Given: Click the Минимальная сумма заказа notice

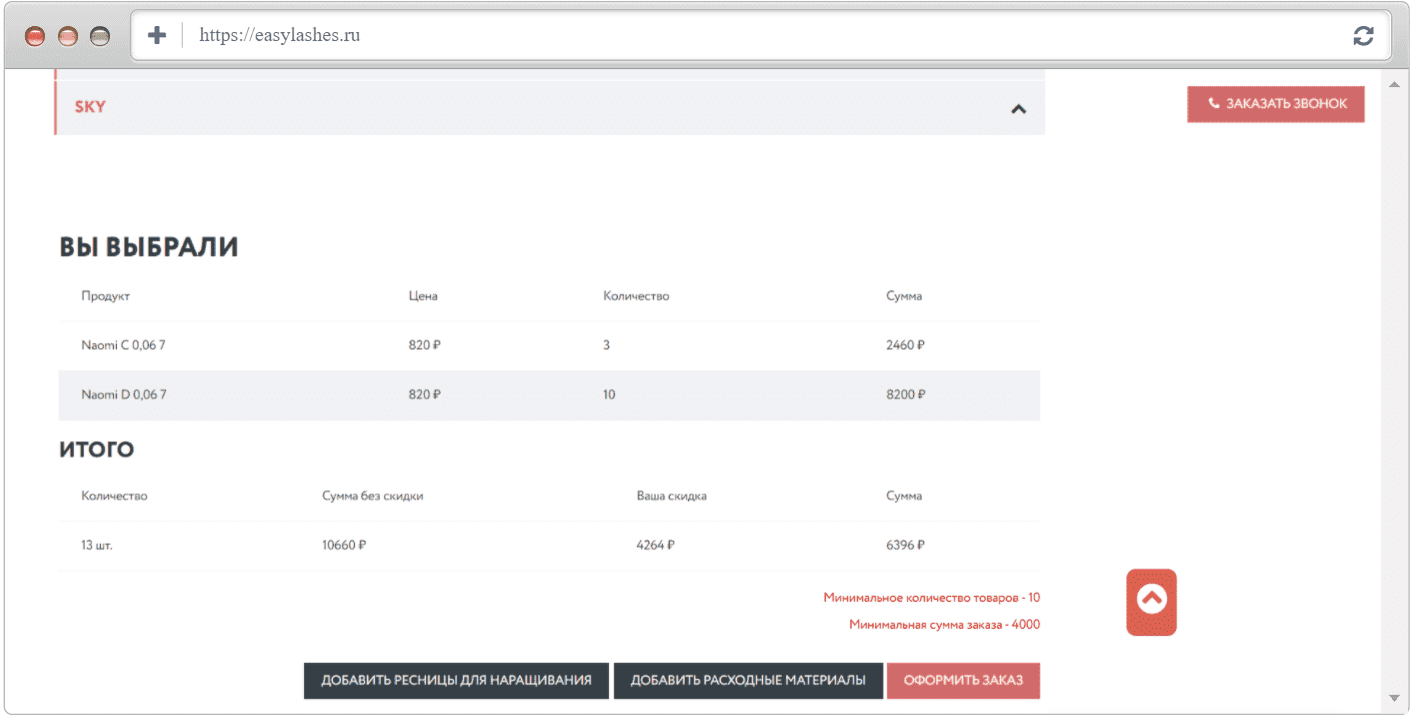Looking at the screenshot, I should point(945,625).
